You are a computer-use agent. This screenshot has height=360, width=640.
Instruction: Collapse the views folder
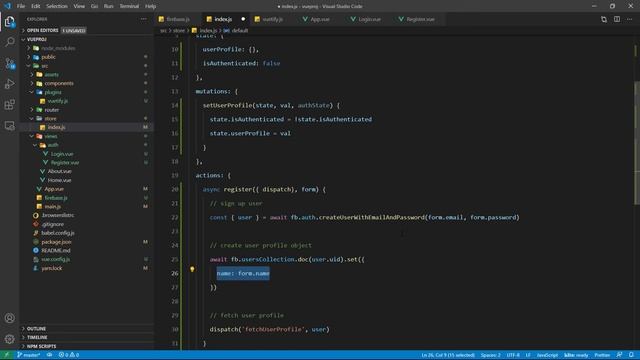click(87, 136)
